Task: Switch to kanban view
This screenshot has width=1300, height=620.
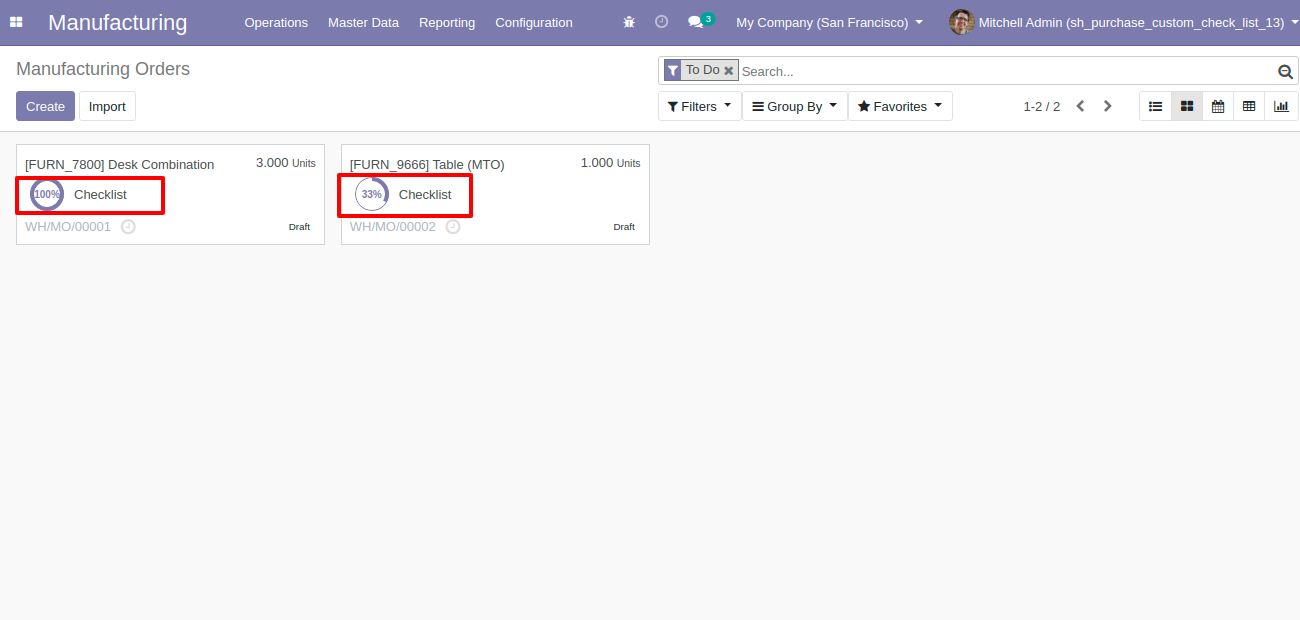Action: pyautogui.click(x=1187, y=106)
